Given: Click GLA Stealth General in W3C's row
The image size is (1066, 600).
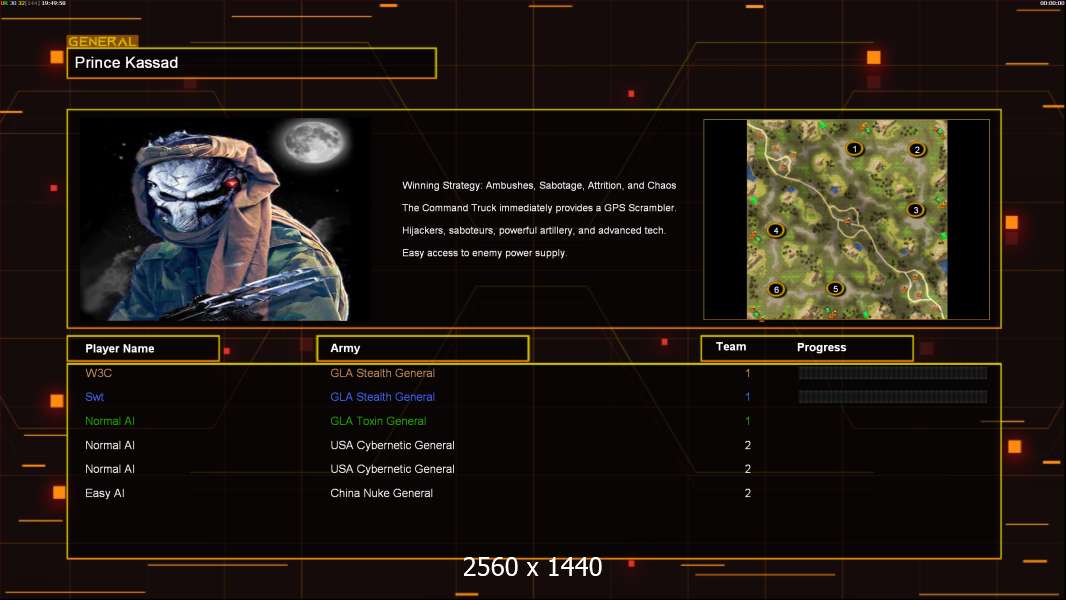Looking at the screenshot, I should click(382, 373).
